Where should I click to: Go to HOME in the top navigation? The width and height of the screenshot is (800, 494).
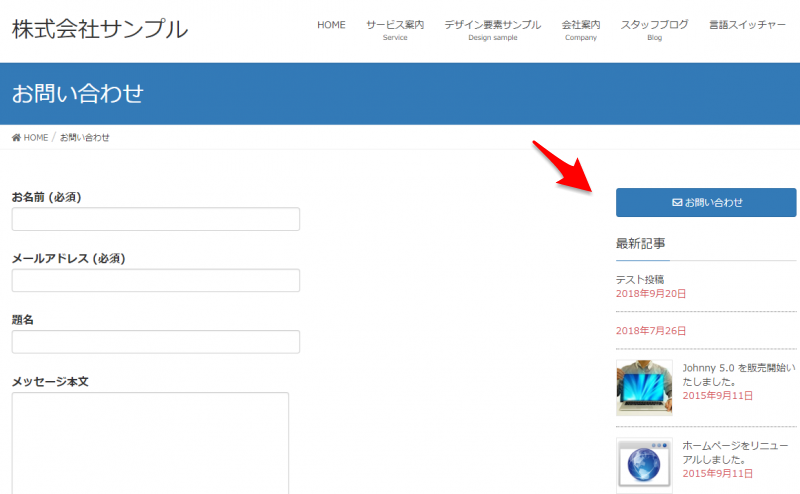(x=331, y=25)
